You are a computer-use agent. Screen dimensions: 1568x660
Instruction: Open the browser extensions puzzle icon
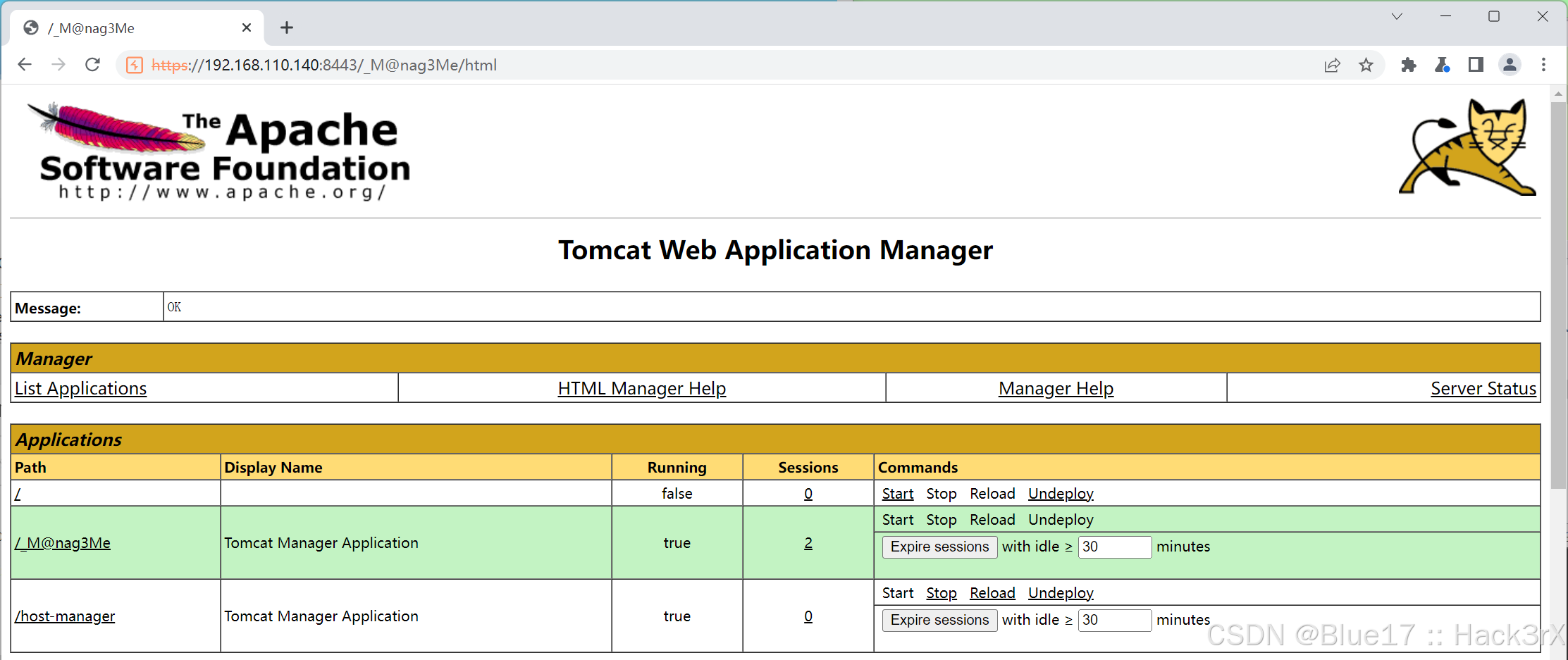point(1408,66)
